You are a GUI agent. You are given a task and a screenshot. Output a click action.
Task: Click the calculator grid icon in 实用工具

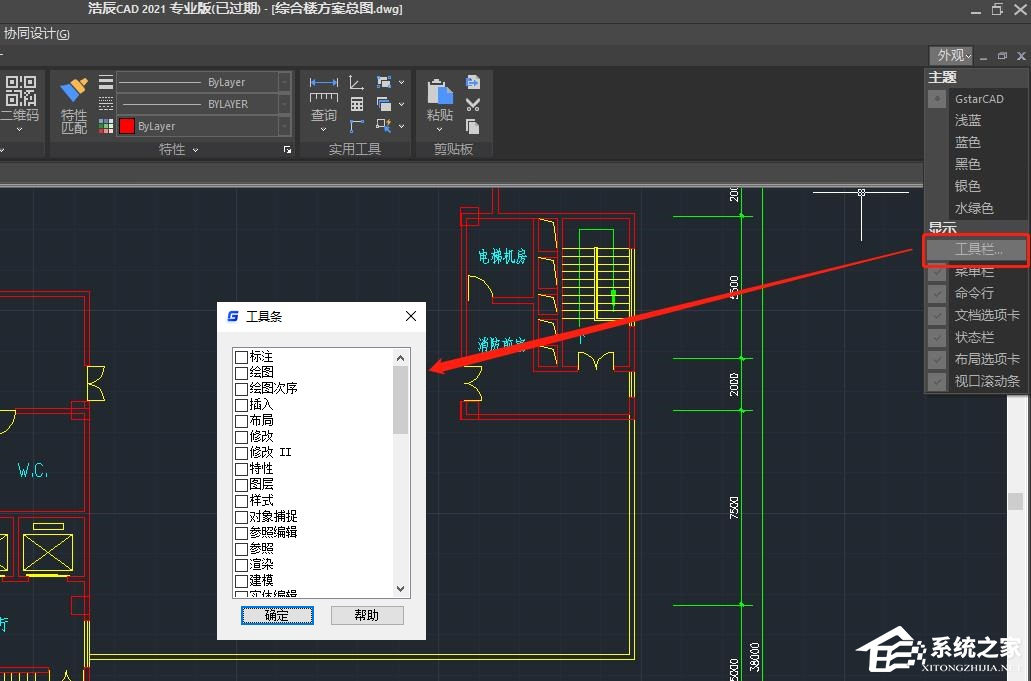click(x=356, y=104)
